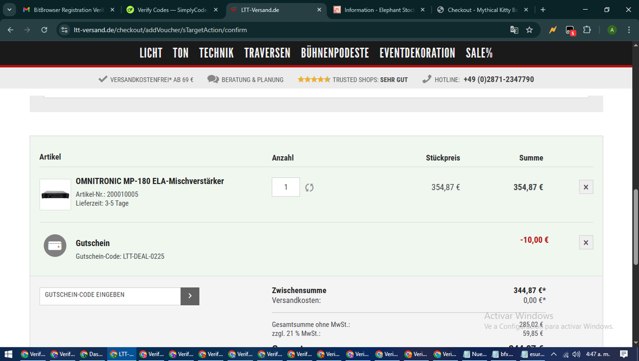Remove the Gutschein voucher
The image size is (639, 361).
coord(586,242)
